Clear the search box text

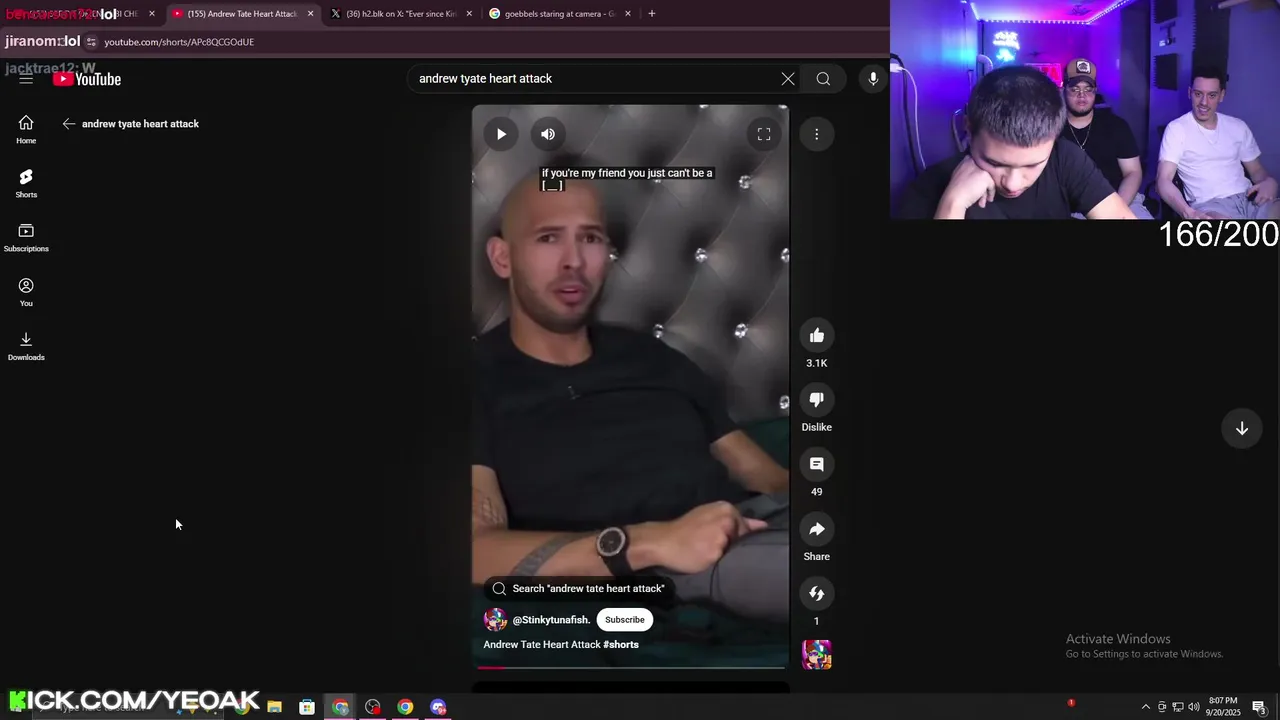(788, 79)
